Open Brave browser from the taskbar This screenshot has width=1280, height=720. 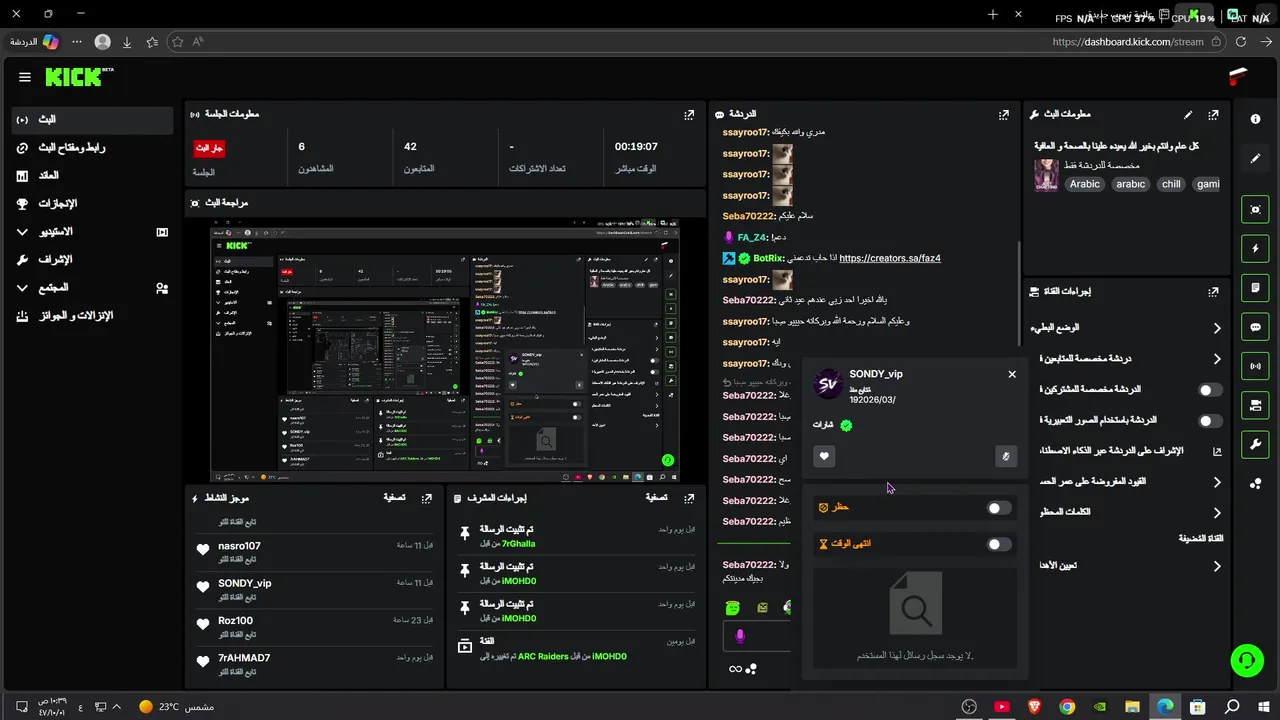(1034, 707)
